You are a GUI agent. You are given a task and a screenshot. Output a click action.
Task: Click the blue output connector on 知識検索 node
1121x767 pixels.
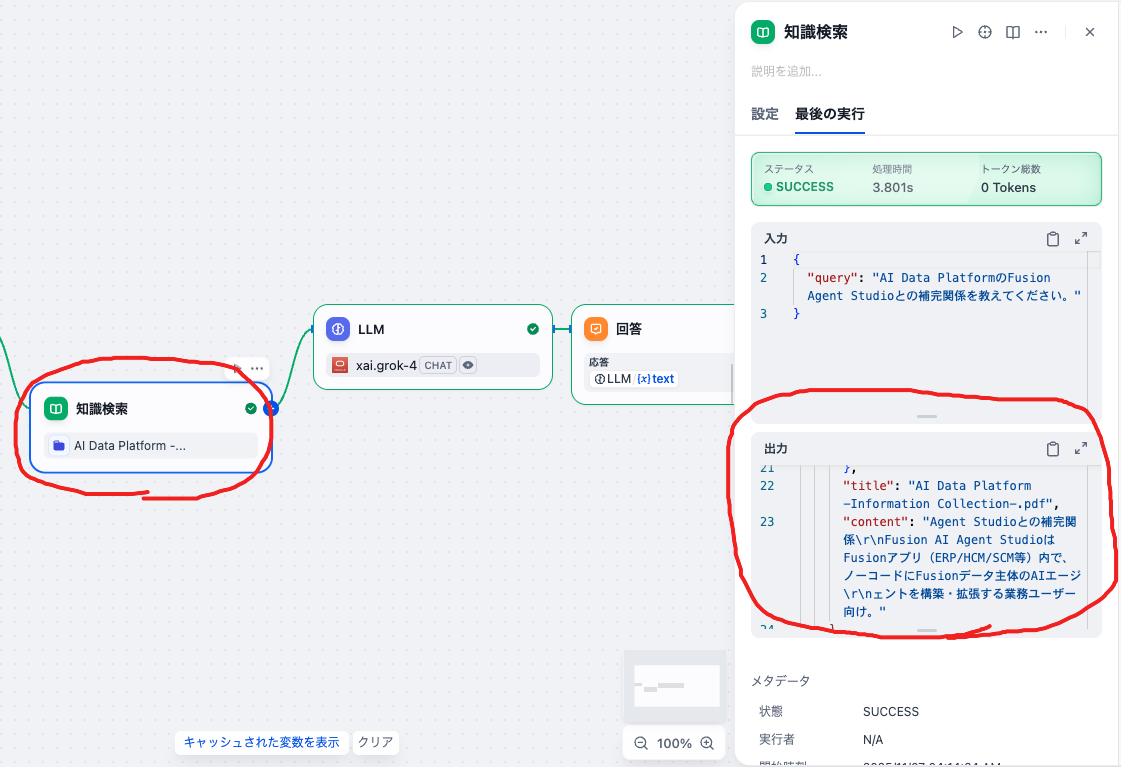271,408
